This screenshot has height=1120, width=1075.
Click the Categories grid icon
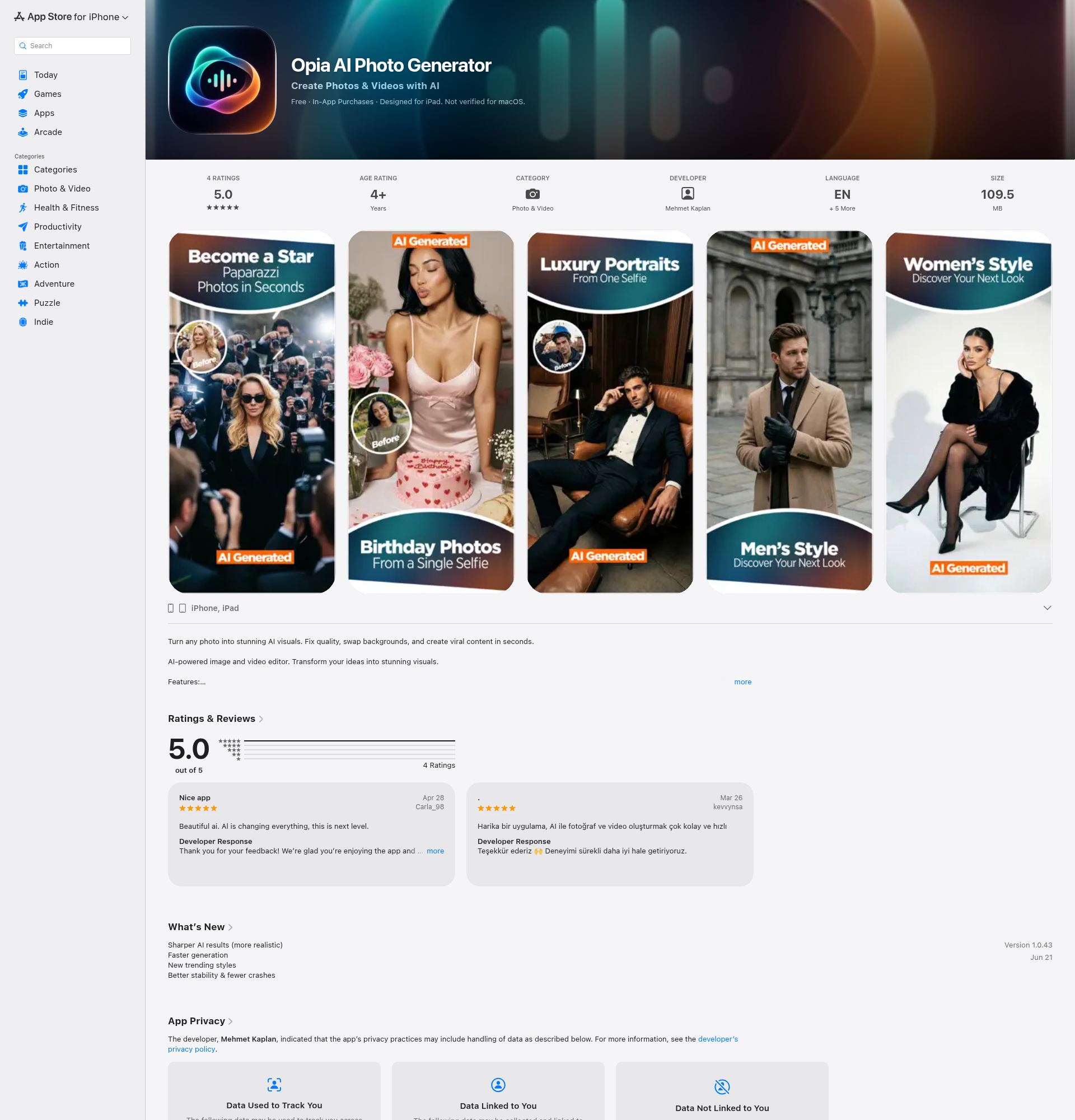23,170
